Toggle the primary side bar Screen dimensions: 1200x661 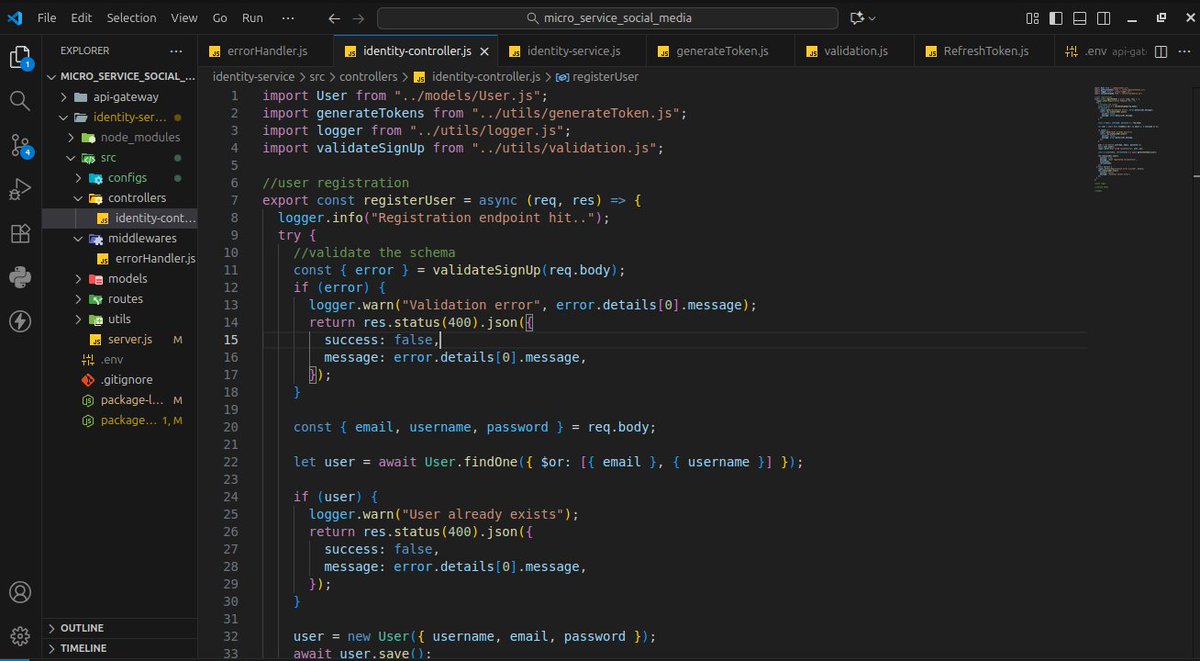(1055, 18)
